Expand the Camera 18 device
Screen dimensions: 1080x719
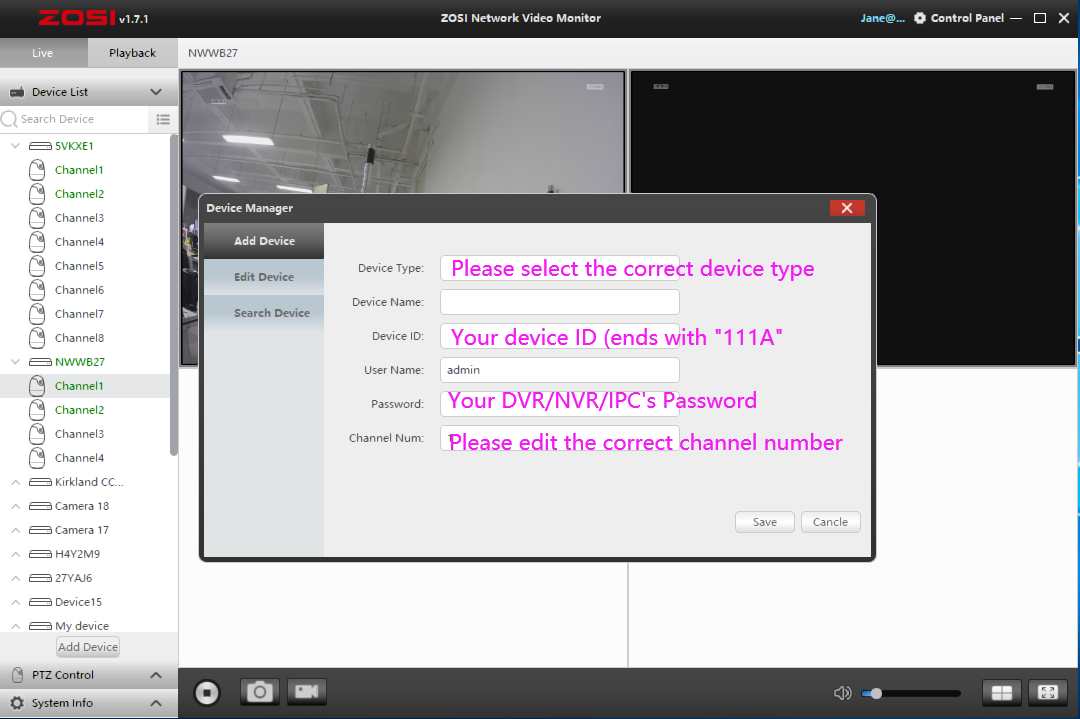click(15, 506)
